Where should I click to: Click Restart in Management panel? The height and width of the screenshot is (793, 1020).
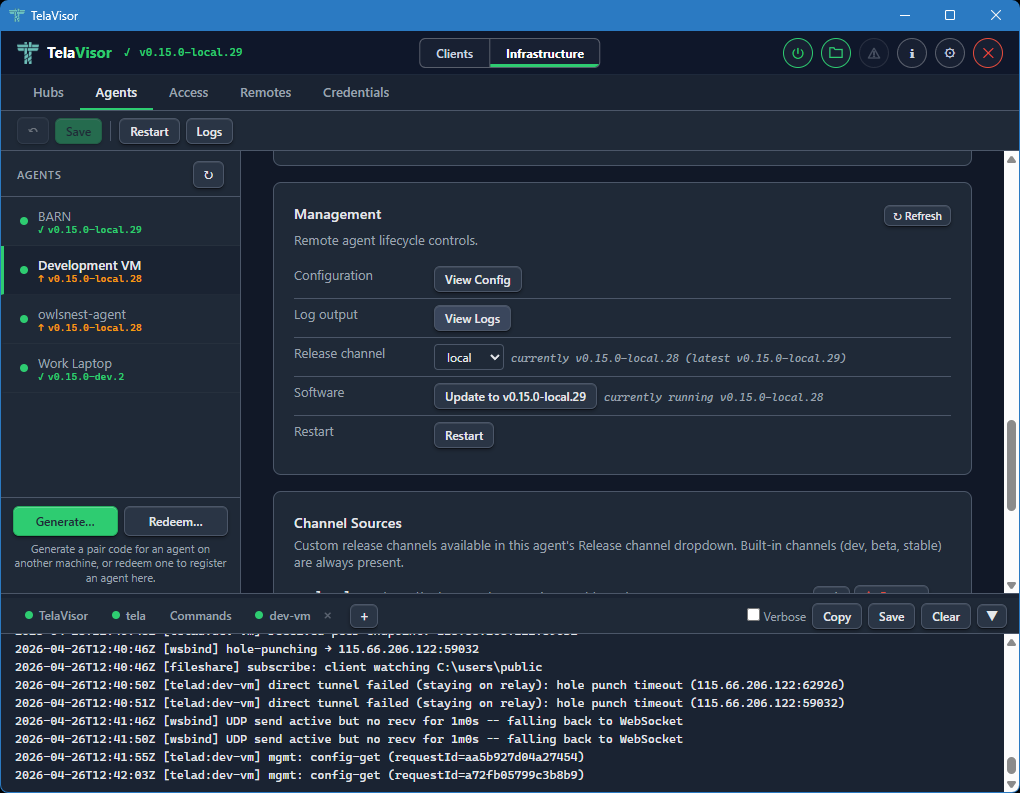click(464, 435)
